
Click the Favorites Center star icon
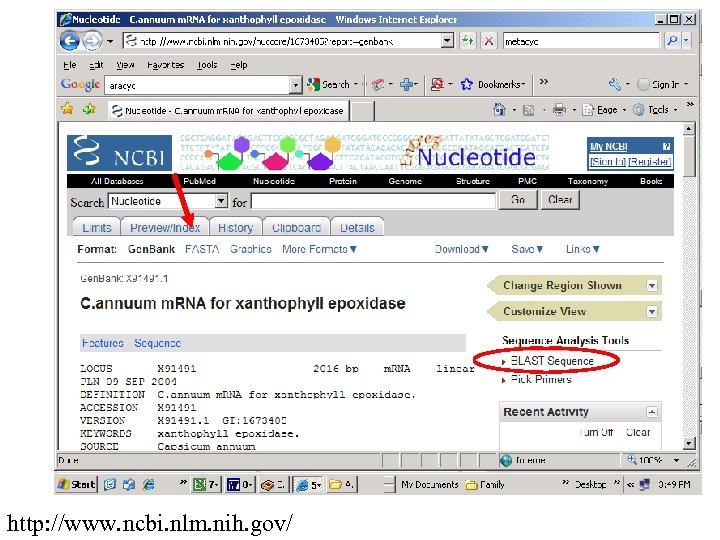[x=68, y=109]
